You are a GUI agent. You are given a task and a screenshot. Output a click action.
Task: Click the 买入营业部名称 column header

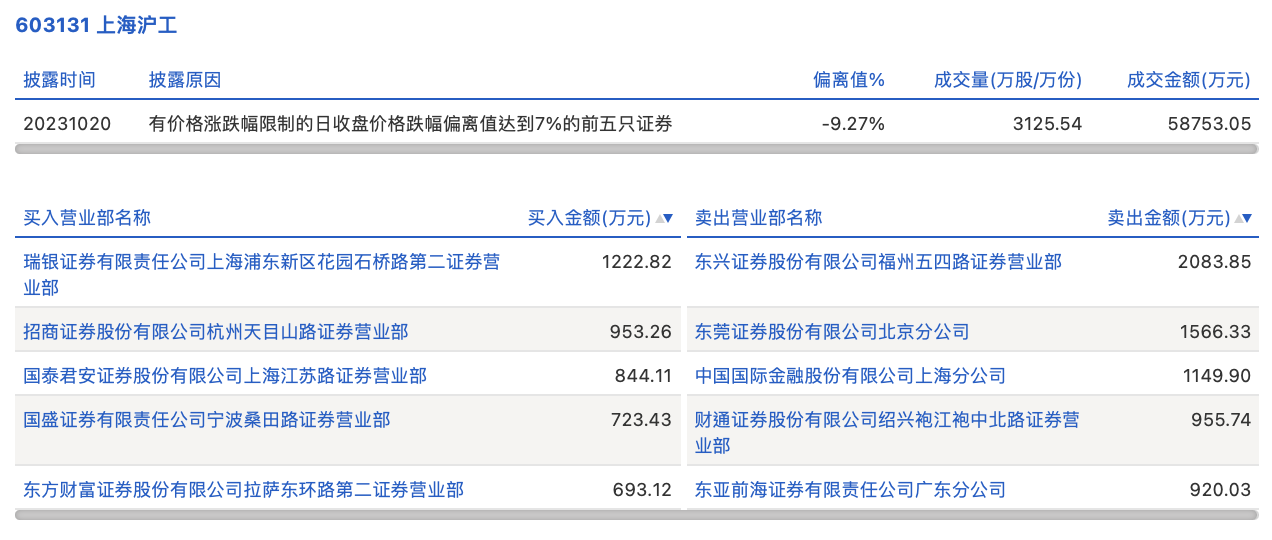(x=87, y=218)
